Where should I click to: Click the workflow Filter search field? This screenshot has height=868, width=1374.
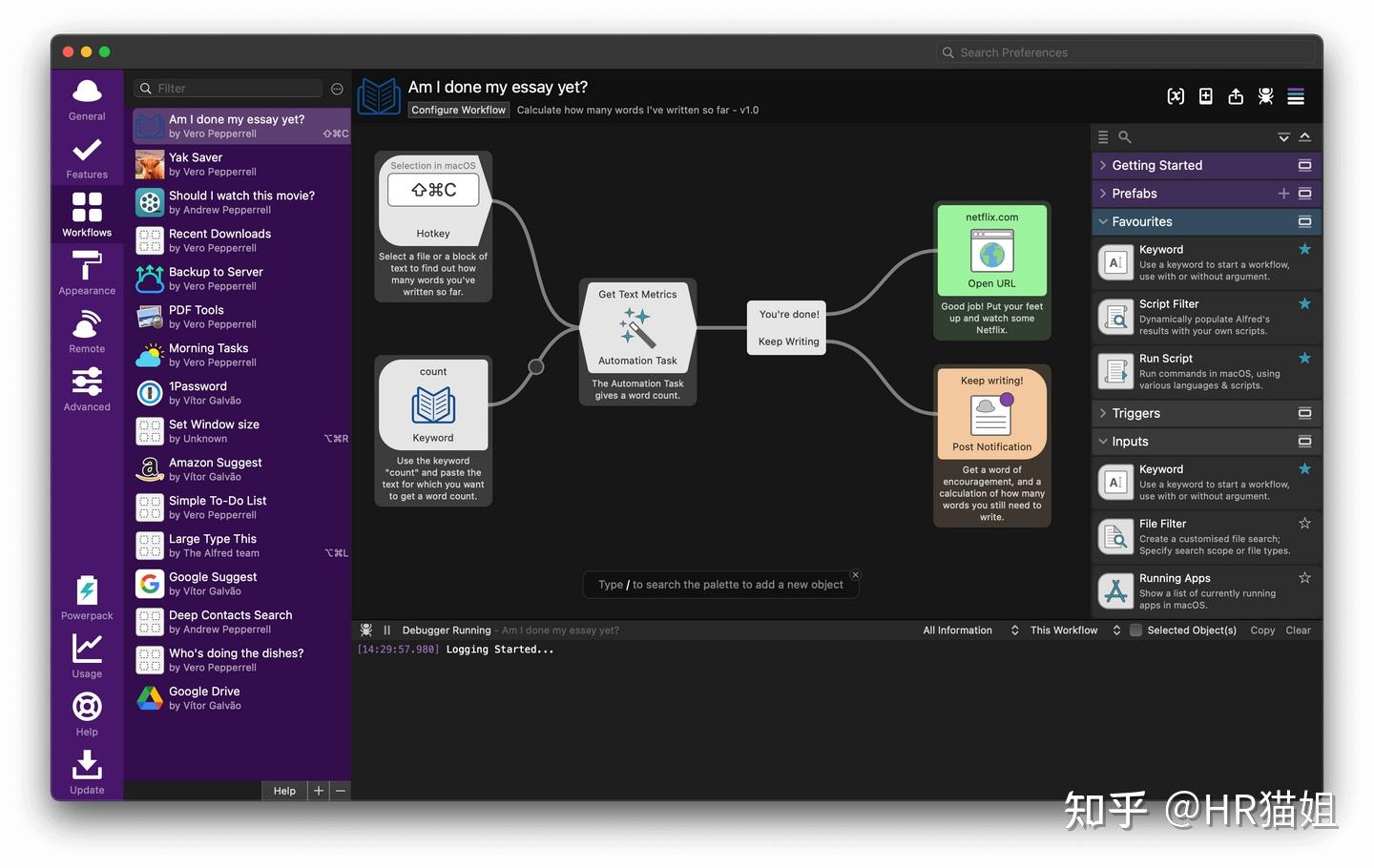(229, 89)
